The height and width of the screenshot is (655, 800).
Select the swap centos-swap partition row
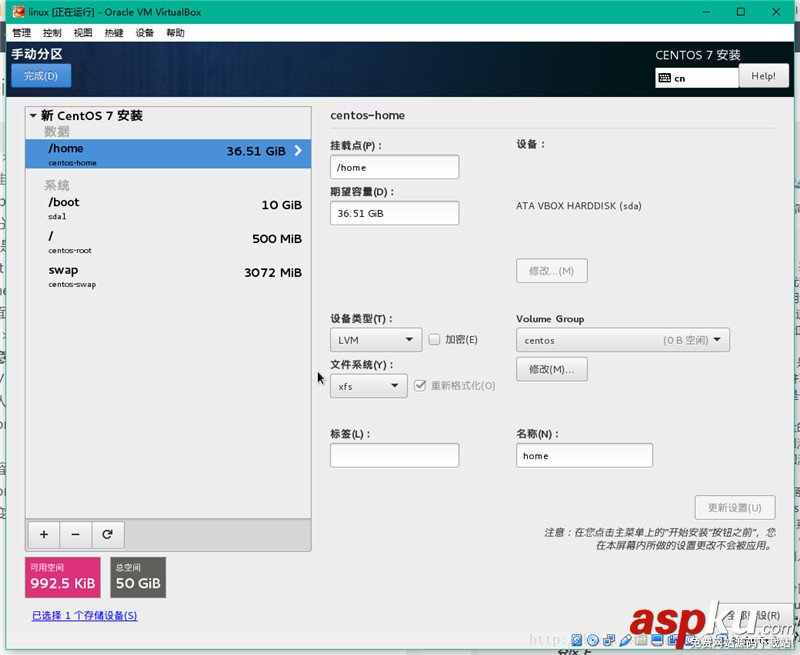coord(168,276)
